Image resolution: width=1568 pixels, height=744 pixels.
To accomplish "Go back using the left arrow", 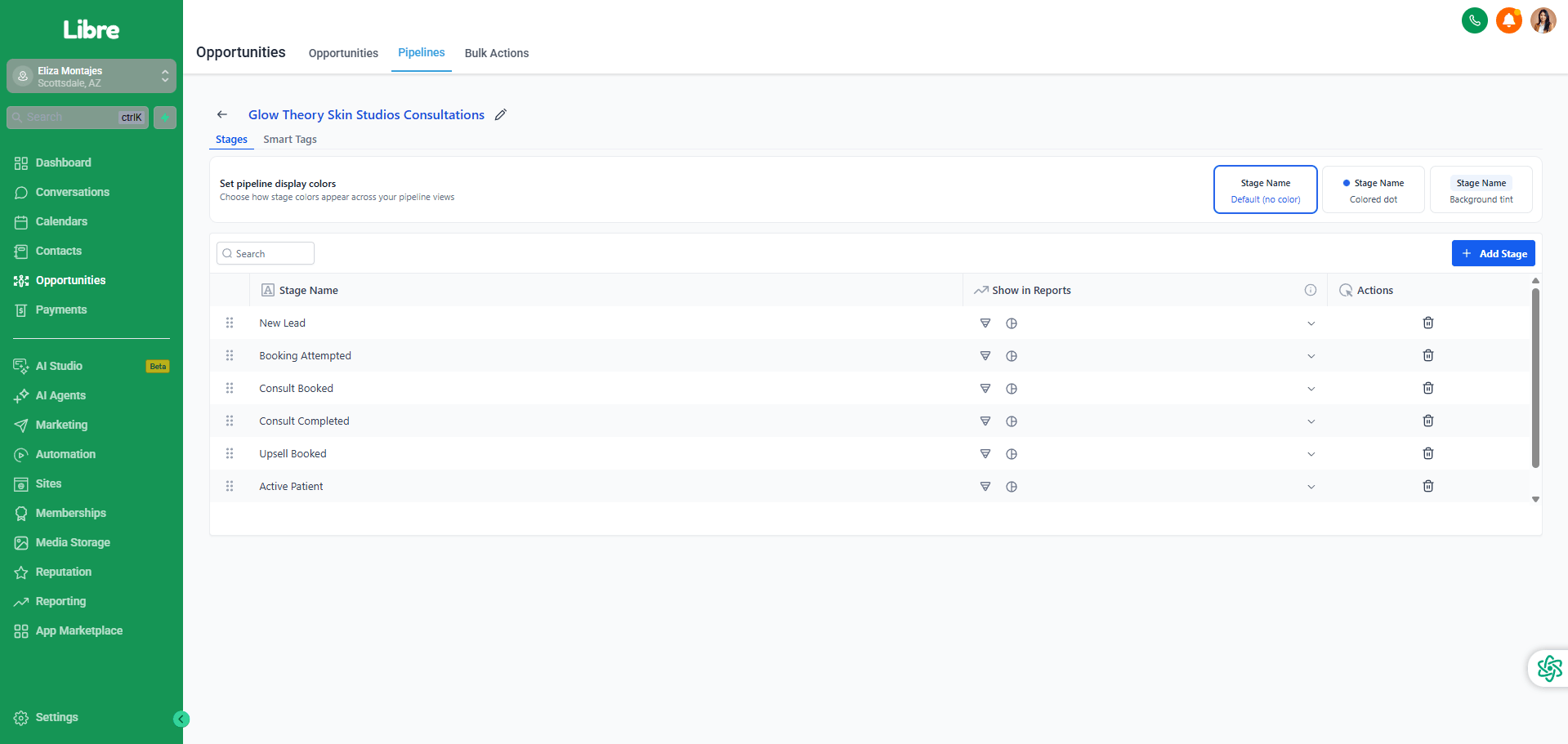I will pos(222,114).
